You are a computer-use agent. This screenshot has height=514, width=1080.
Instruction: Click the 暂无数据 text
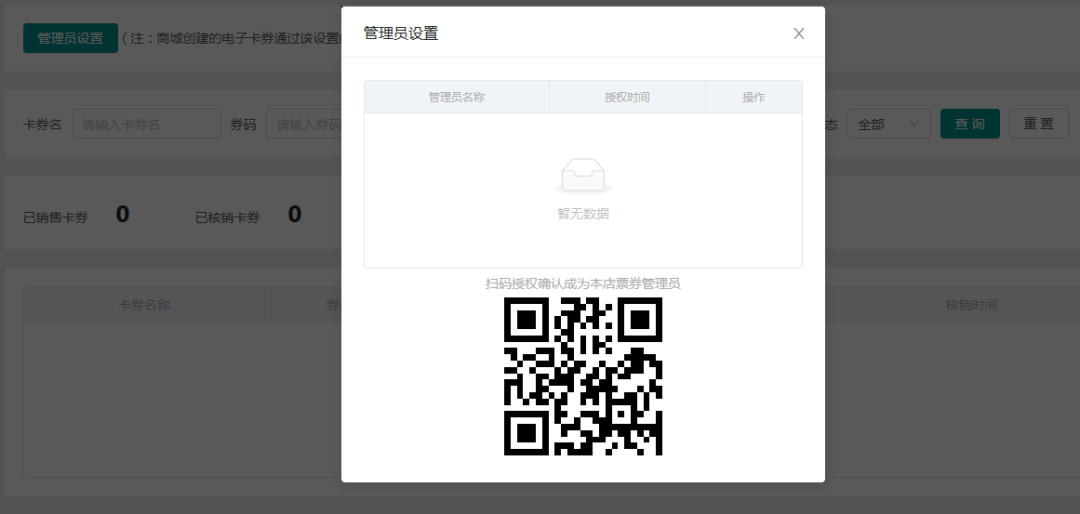click(583, 214)
